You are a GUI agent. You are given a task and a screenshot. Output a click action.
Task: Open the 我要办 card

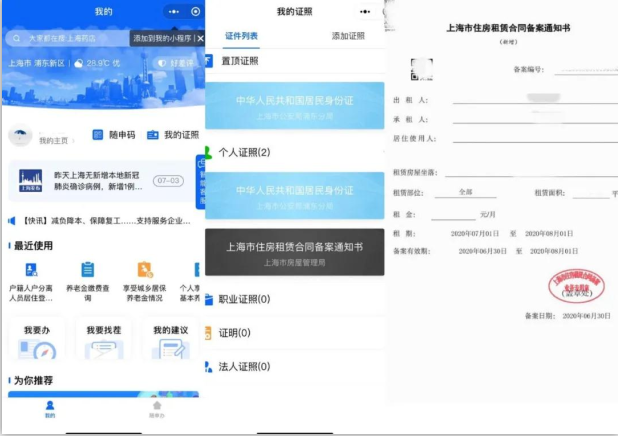[x=37, y=338]
